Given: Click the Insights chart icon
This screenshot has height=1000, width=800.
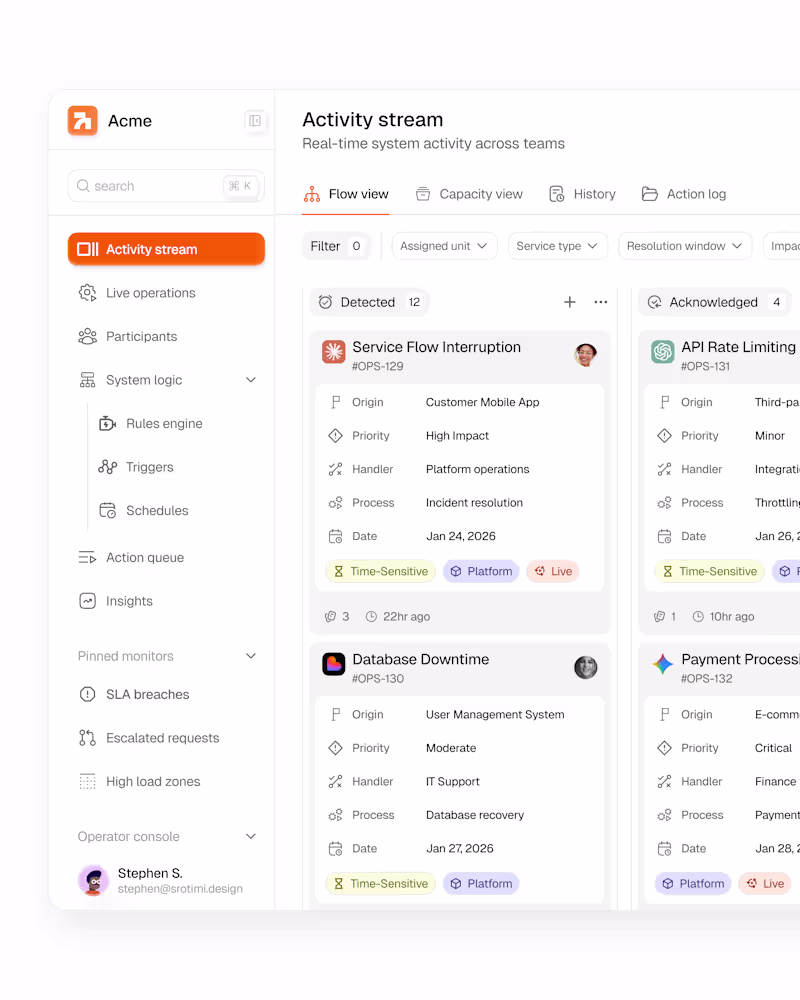Looking at the screenshot, I should point(87,601).
